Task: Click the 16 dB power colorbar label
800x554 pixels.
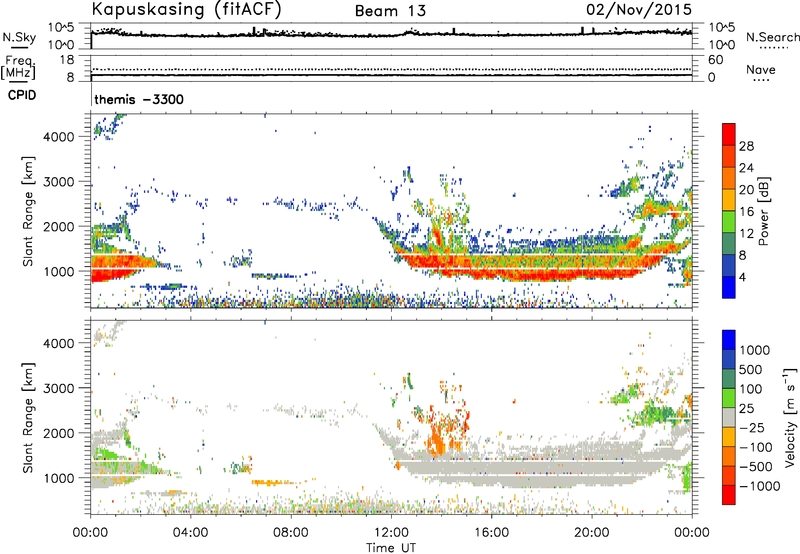Action: (746, 212)
